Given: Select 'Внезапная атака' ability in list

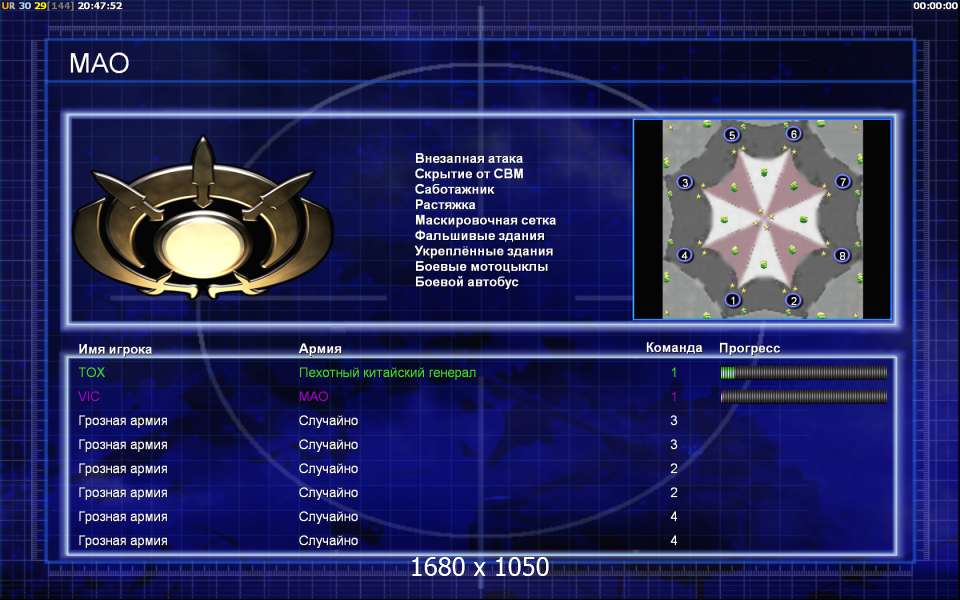Looking at the screenshot, I should point(468,159).
